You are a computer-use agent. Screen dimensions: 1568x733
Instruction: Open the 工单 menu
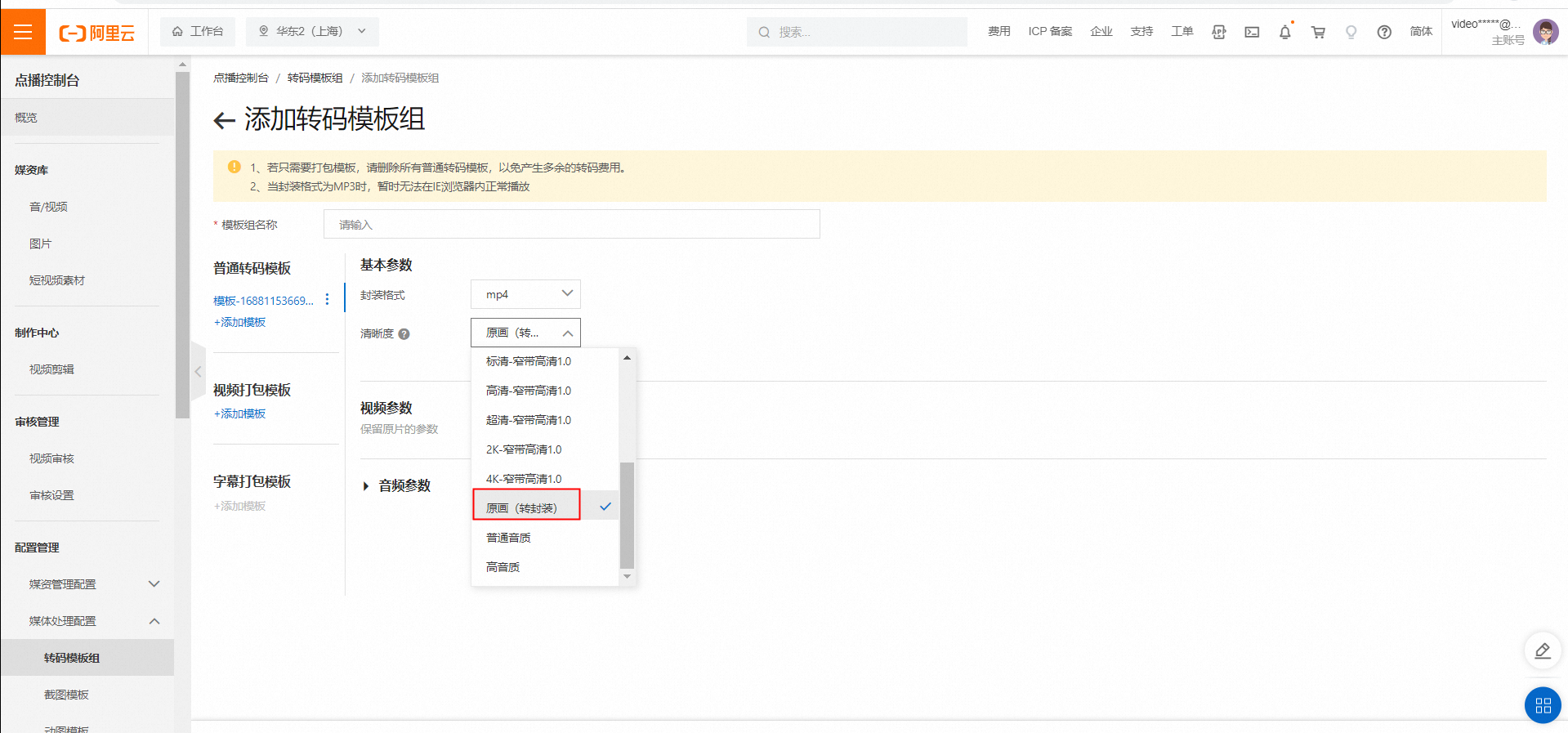point(1182,31)
